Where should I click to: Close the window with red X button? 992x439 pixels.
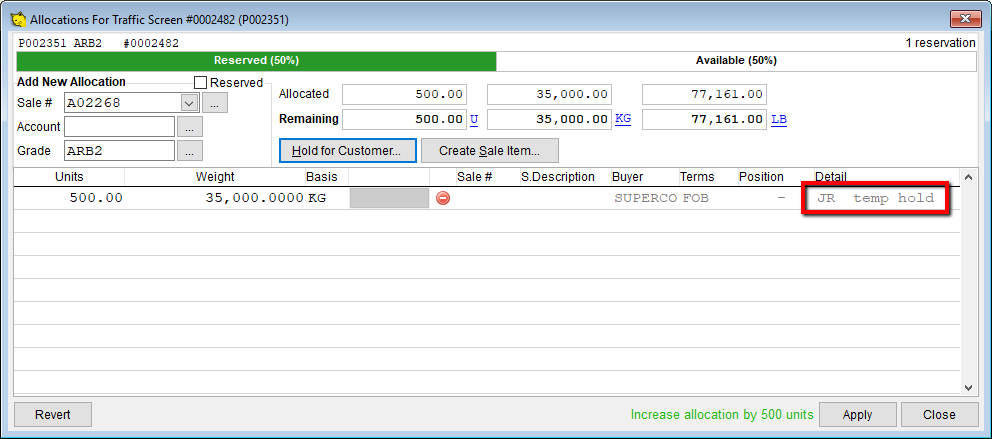click(x=965, y=20)
